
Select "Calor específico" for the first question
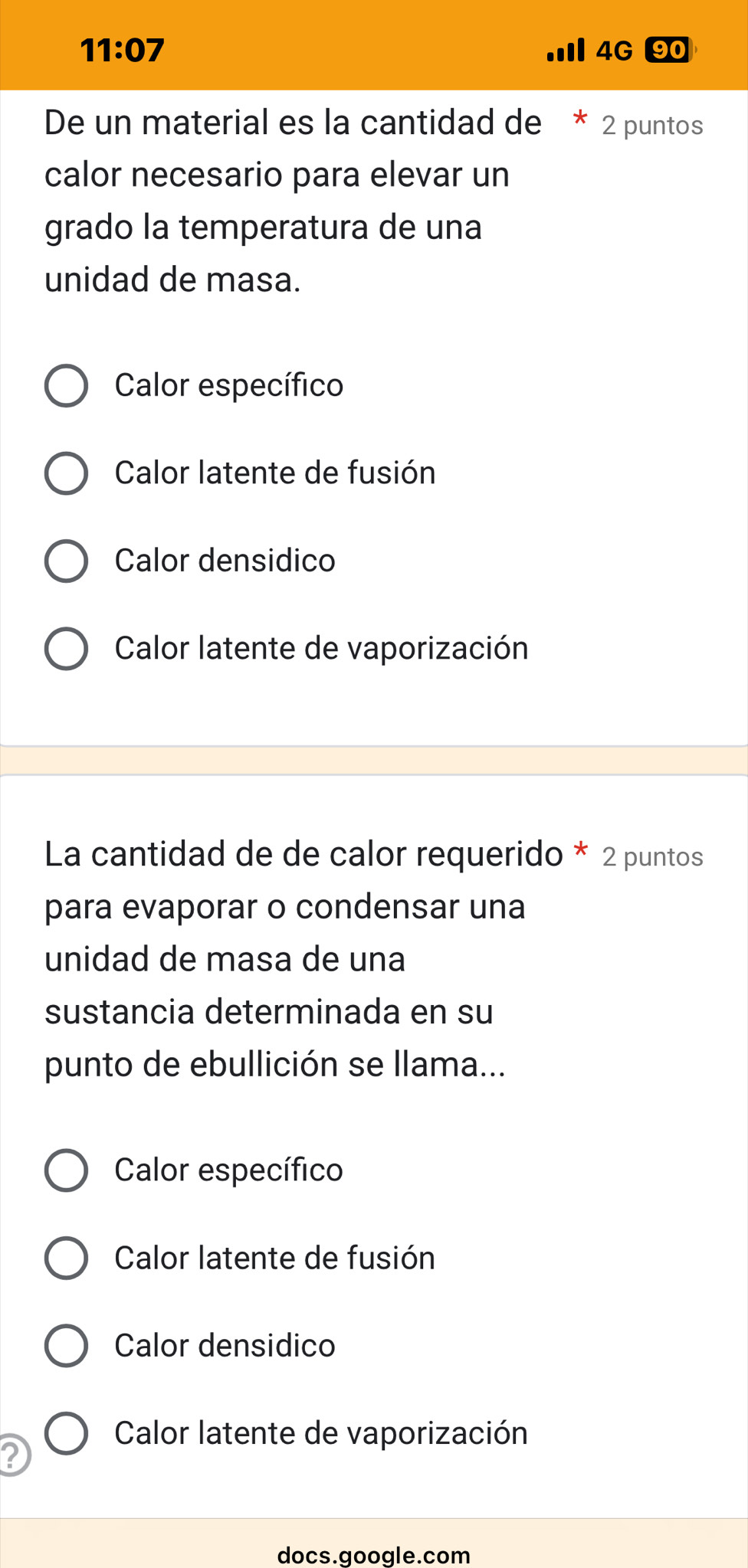pos(66,385)
